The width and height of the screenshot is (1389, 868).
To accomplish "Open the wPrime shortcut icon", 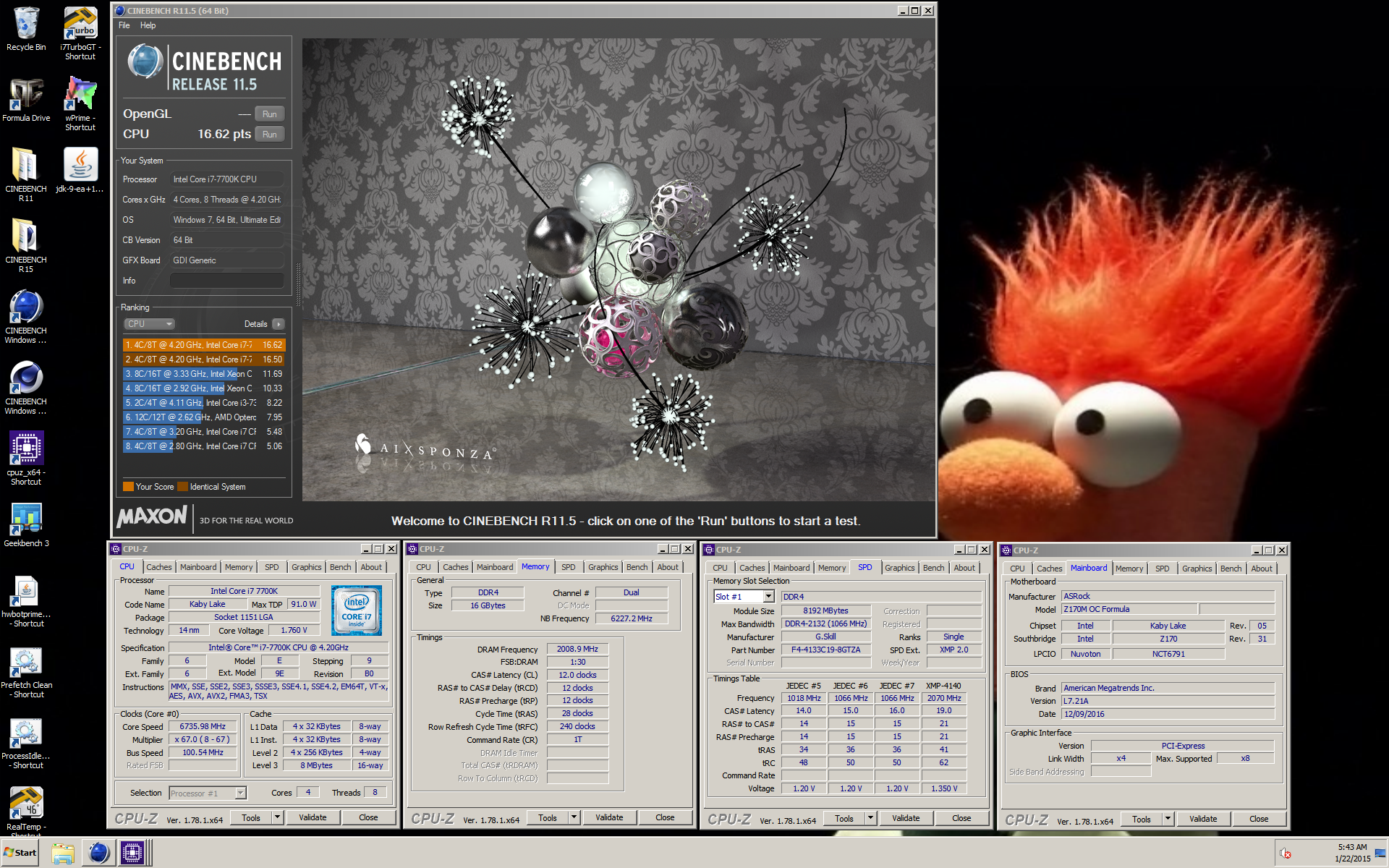I will click(80, 103).
